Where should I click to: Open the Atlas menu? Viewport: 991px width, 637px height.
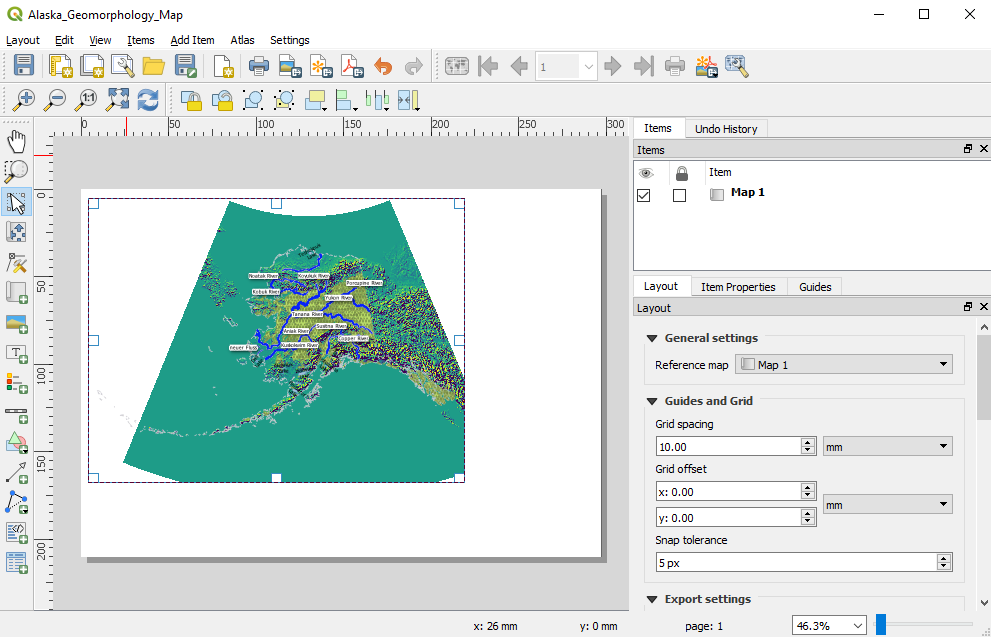(x=242, y=40)
